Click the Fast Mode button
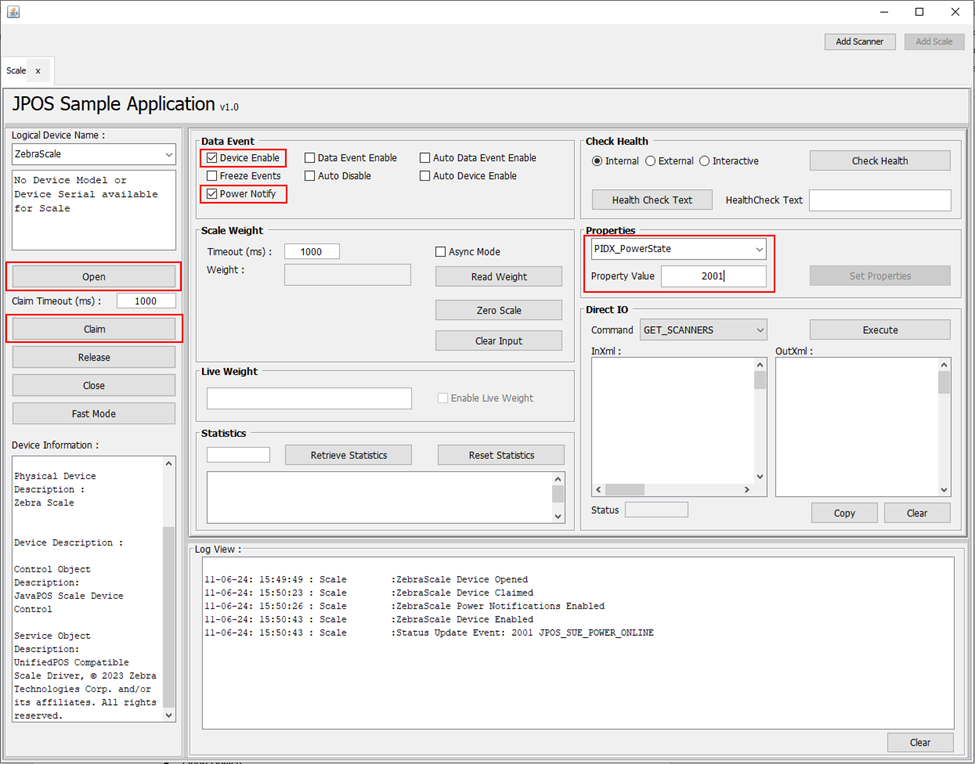Image resolution: width=975 pixels, height=764 pixels. pyautogui.click(x=94, y=413)
